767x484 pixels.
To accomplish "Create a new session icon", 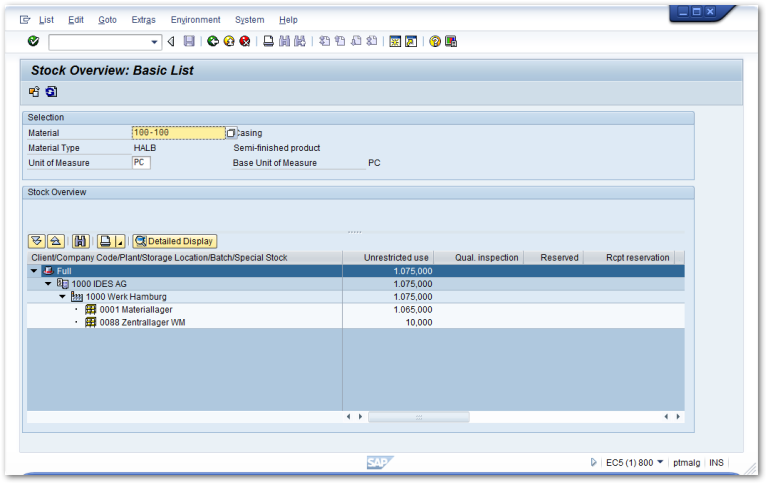I will pos(395,42).
